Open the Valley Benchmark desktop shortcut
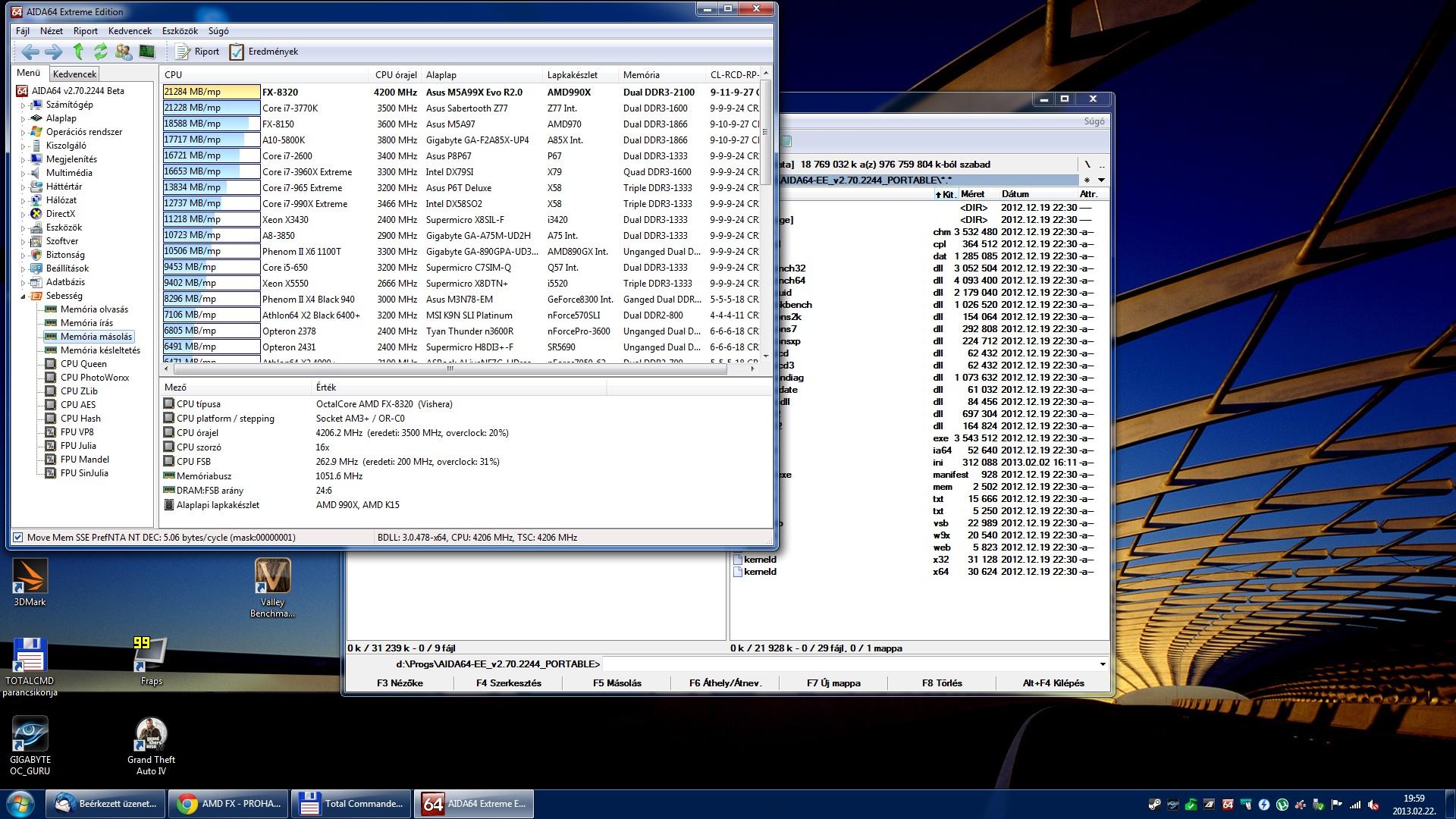 272,588
